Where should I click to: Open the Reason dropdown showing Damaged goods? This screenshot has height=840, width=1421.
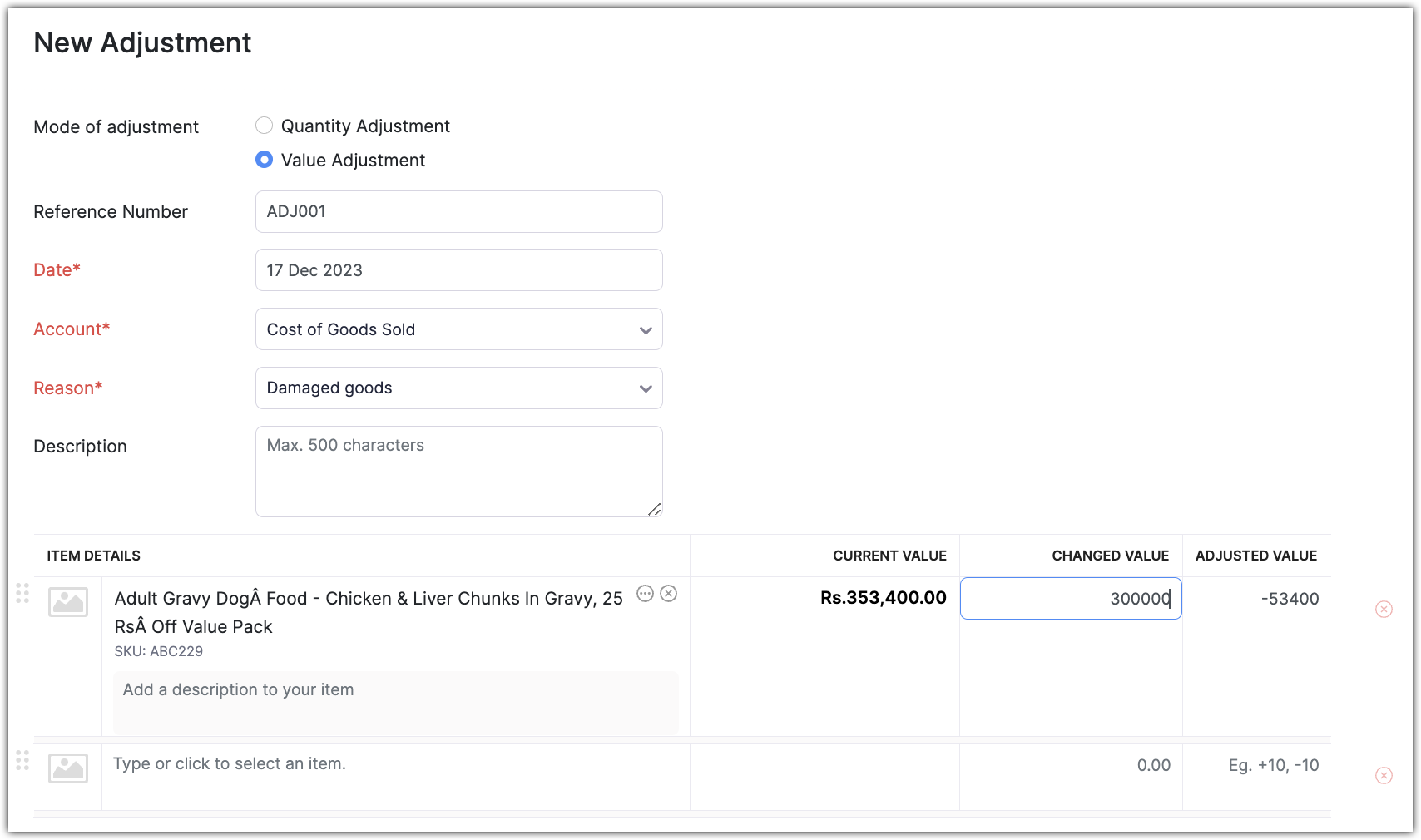(x=458, y=388)
